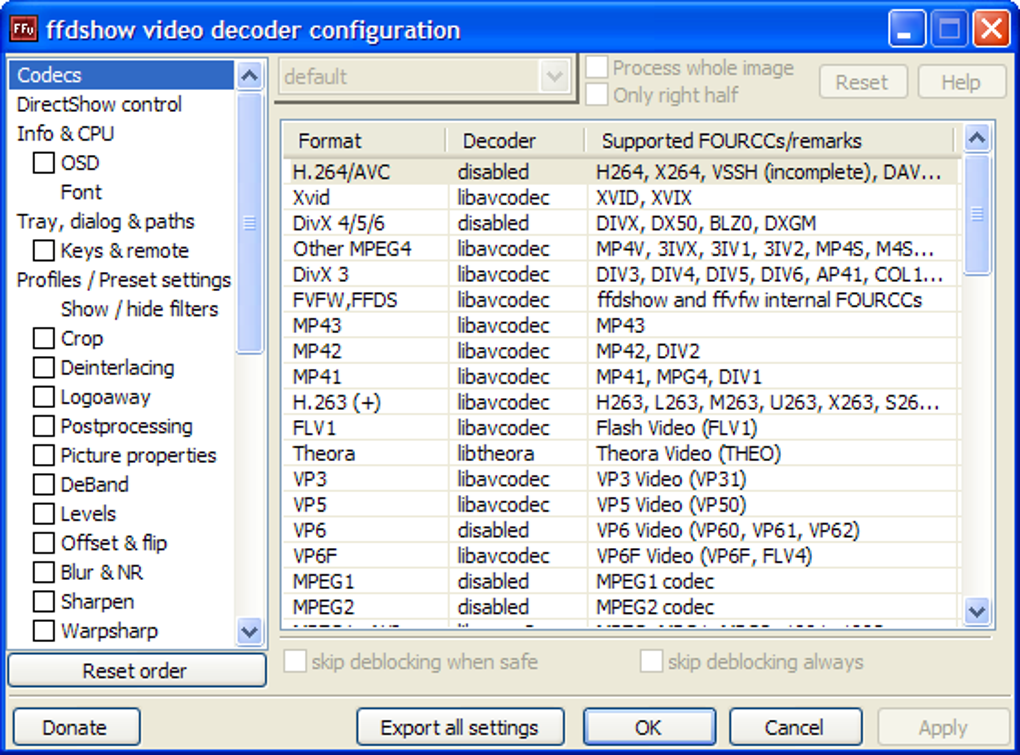The image size is (1020, 755).
Task: Click the ffdshow title bar icon
Action: tap(23, 29)
